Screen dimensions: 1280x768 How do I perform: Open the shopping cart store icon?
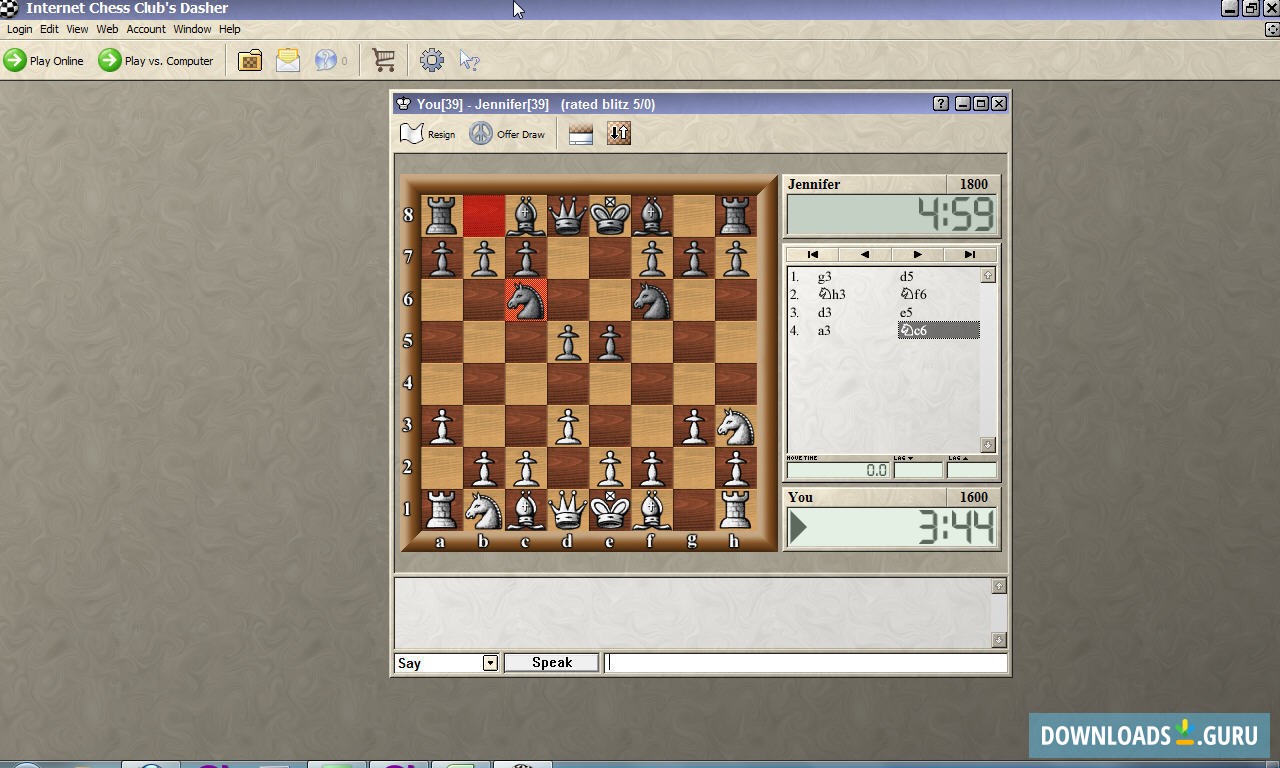tap(383, 61)
